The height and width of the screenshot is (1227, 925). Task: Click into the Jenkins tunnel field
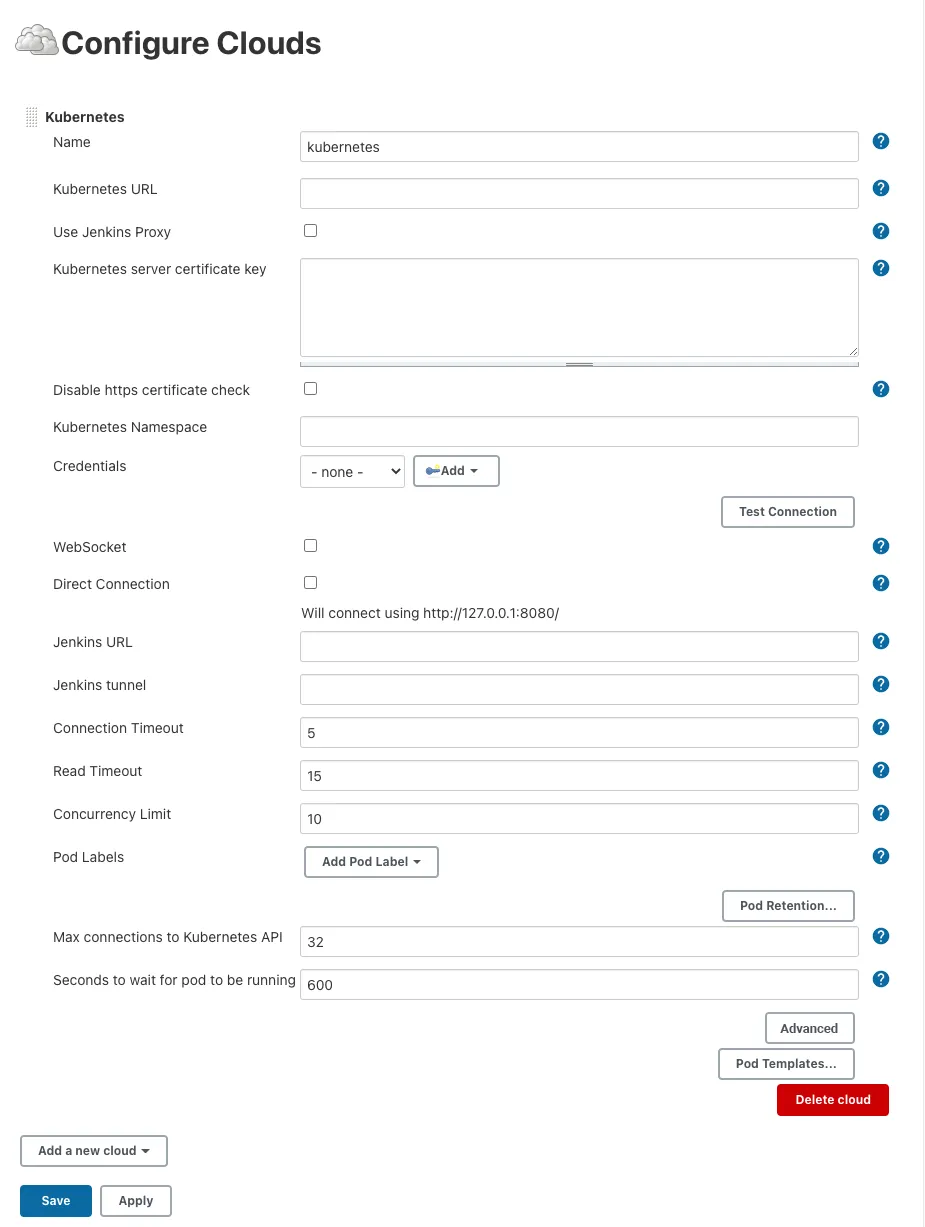pyautogui.click(x=579, y=690)
